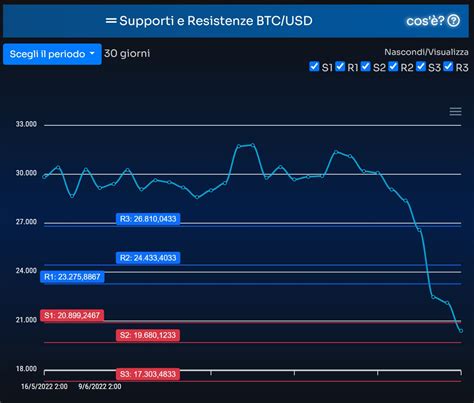
Task: Click the "Nascondi/Visualizza" label
Action: (426, 52)
